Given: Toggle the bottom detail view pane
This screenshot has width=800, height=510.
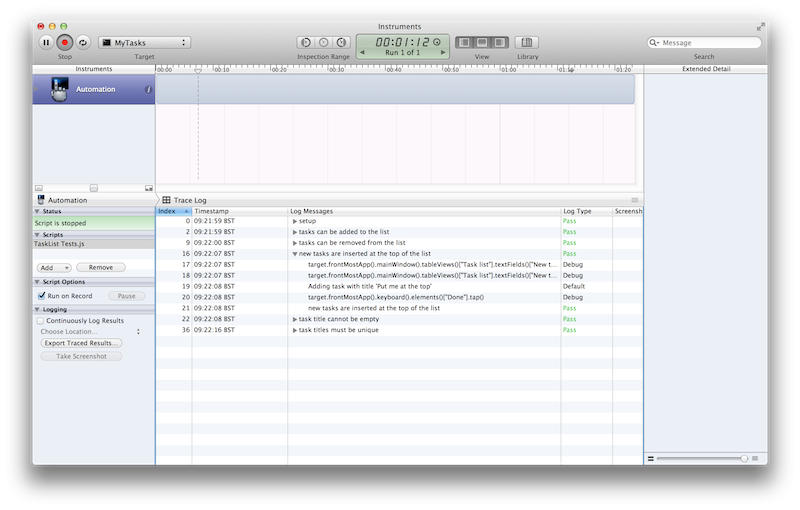Looking at the screenshot, I should point(482,42).
